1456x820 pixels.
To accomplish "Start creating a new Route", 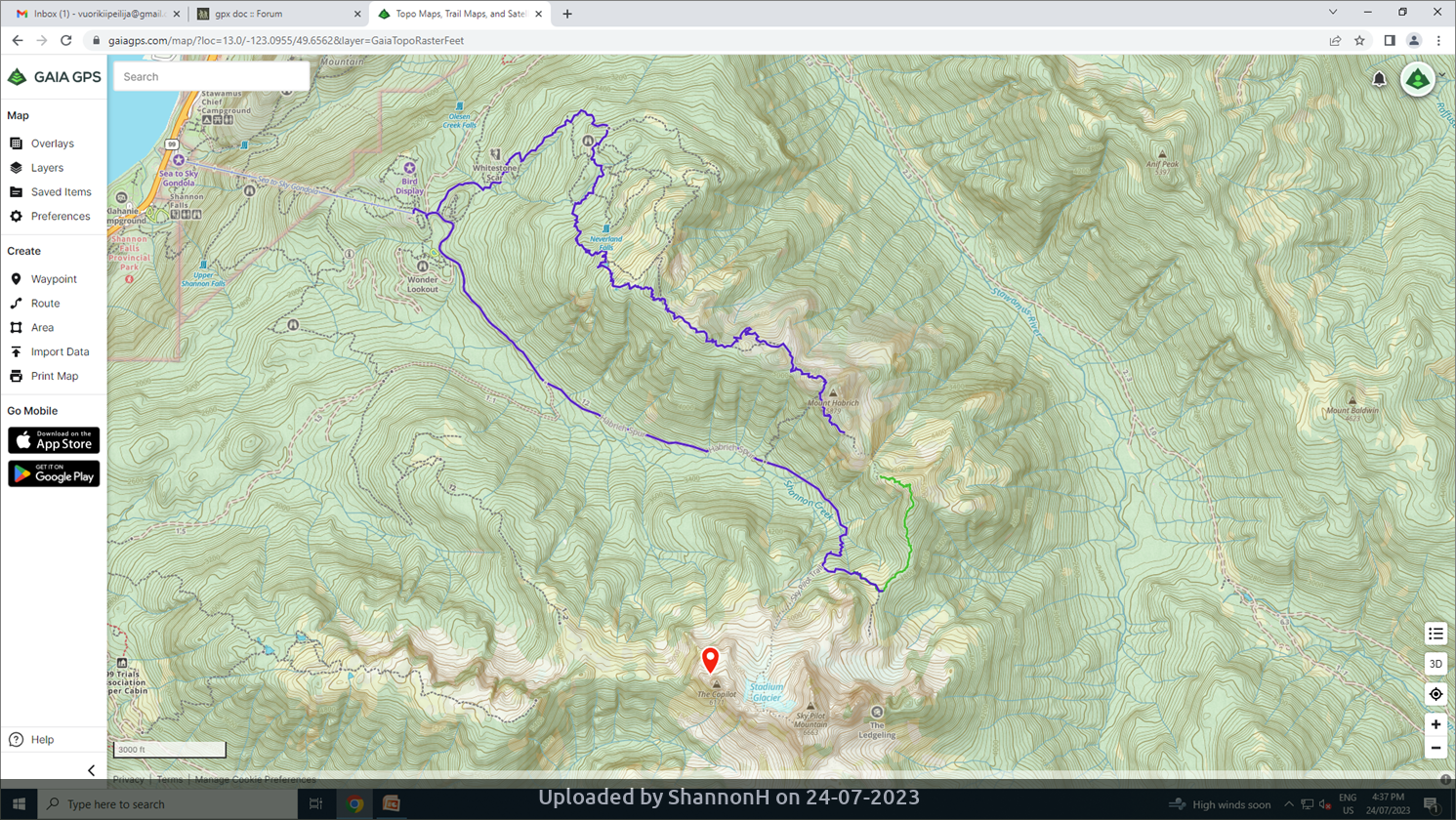I will tap(44, 304).
